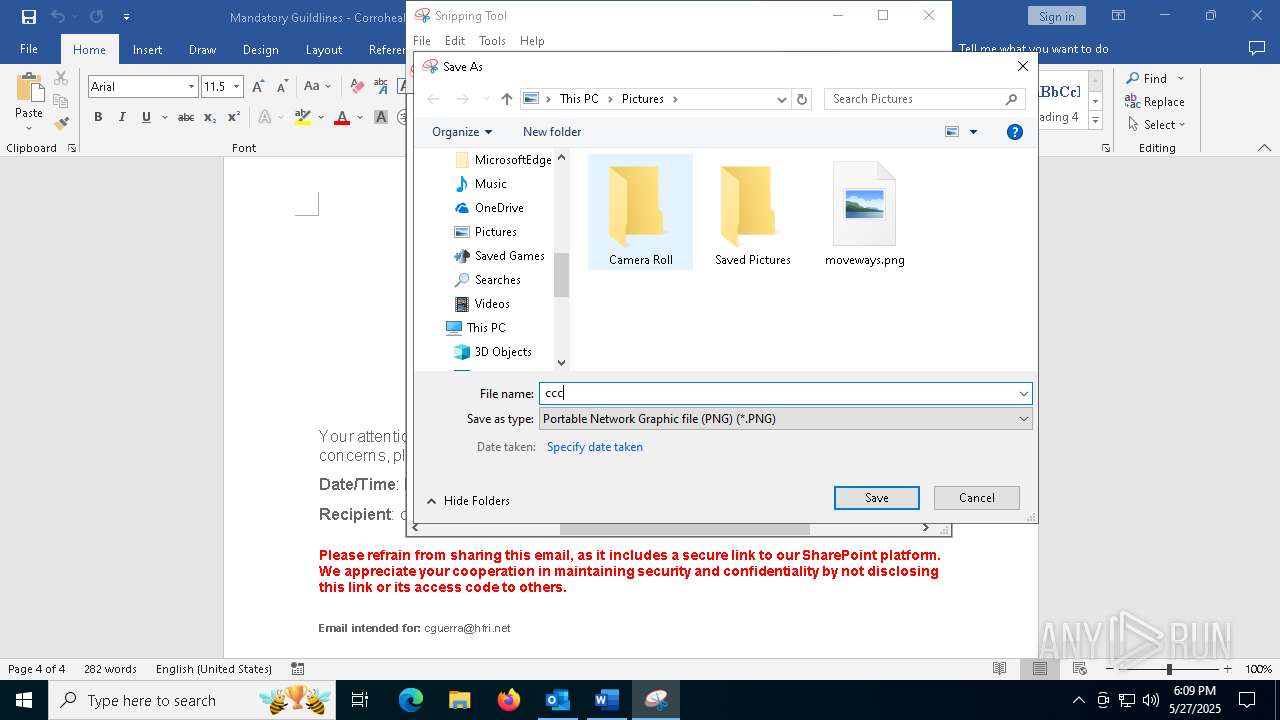The height and width of the screenshot is (720, 1280).
Task: Toggle italic formatting
Action: click(122, 117)
